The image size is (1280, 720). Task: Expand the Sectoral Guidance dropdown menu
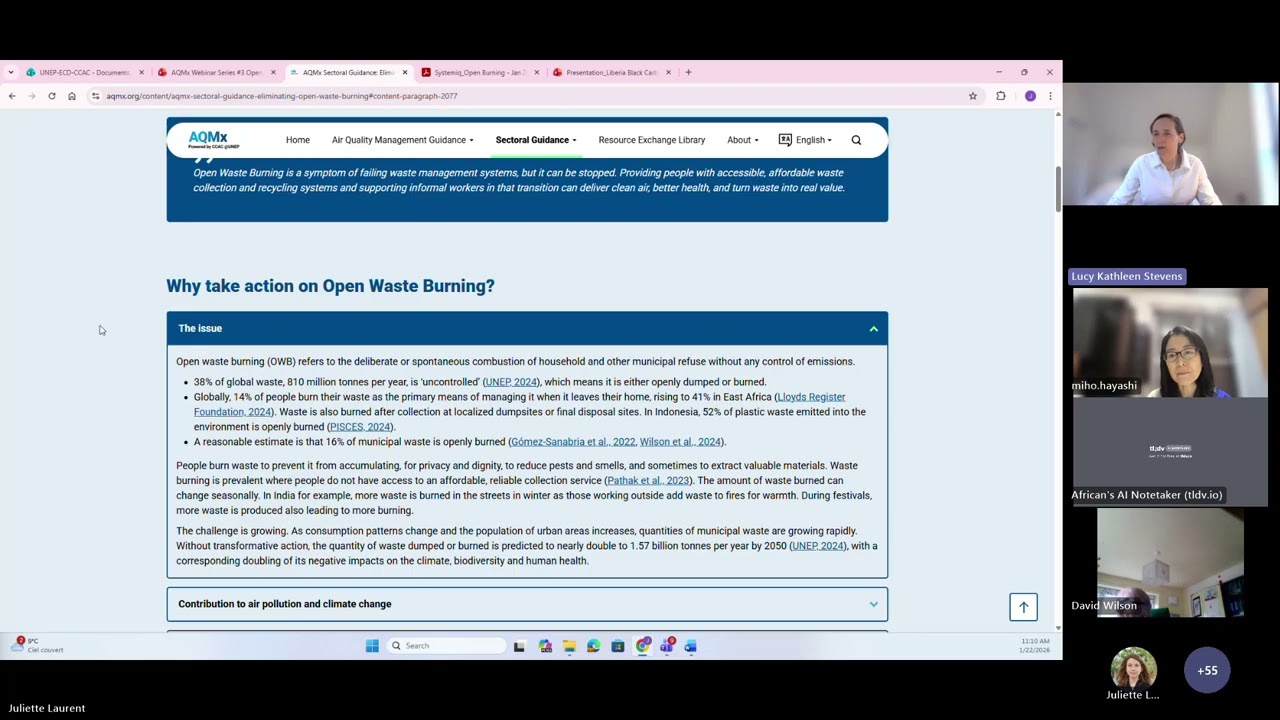tap(536, 140)
